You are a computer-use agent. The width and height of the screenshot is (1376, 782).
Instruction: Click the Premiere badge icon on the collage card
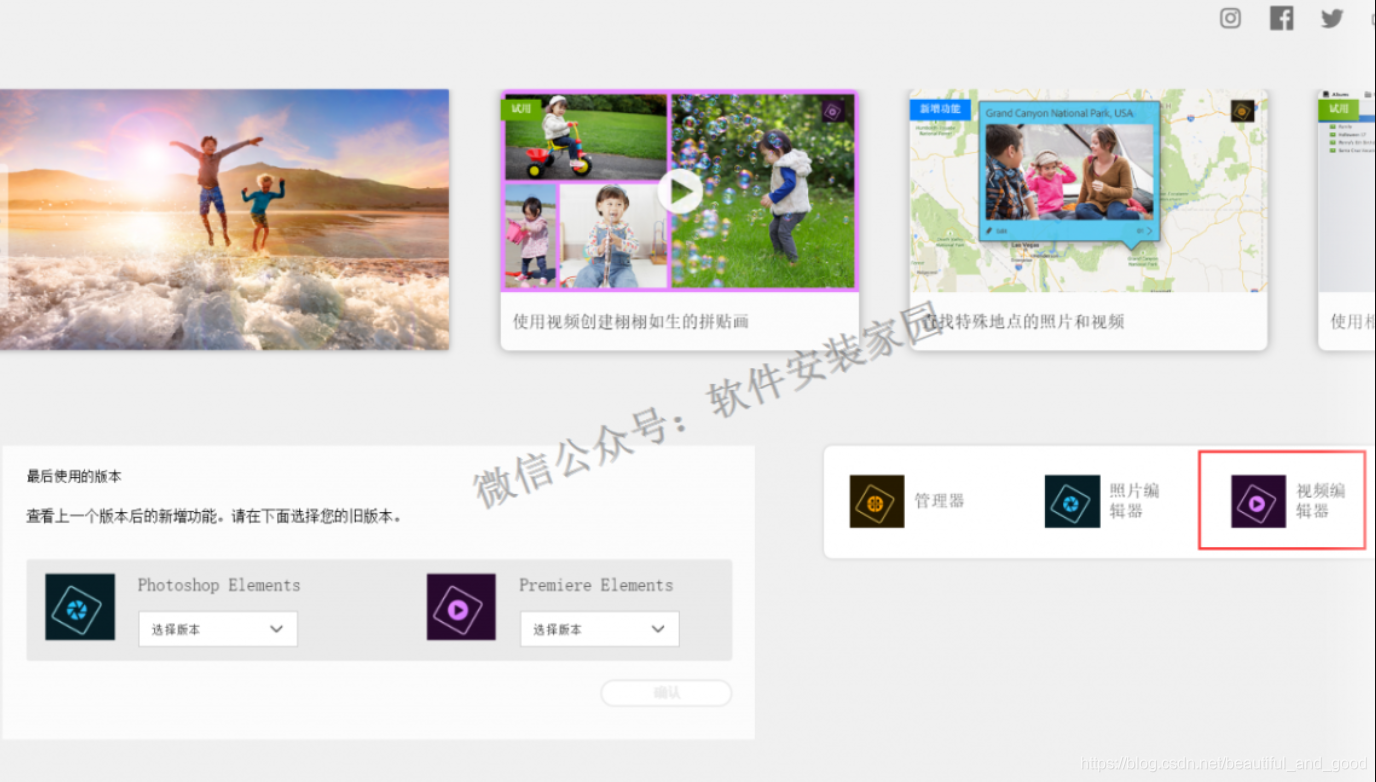[x=833, y=111]
